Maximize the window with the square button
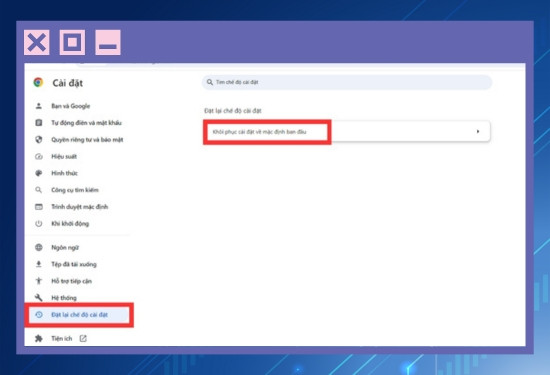Screen dimensions: 550x375 72,42
